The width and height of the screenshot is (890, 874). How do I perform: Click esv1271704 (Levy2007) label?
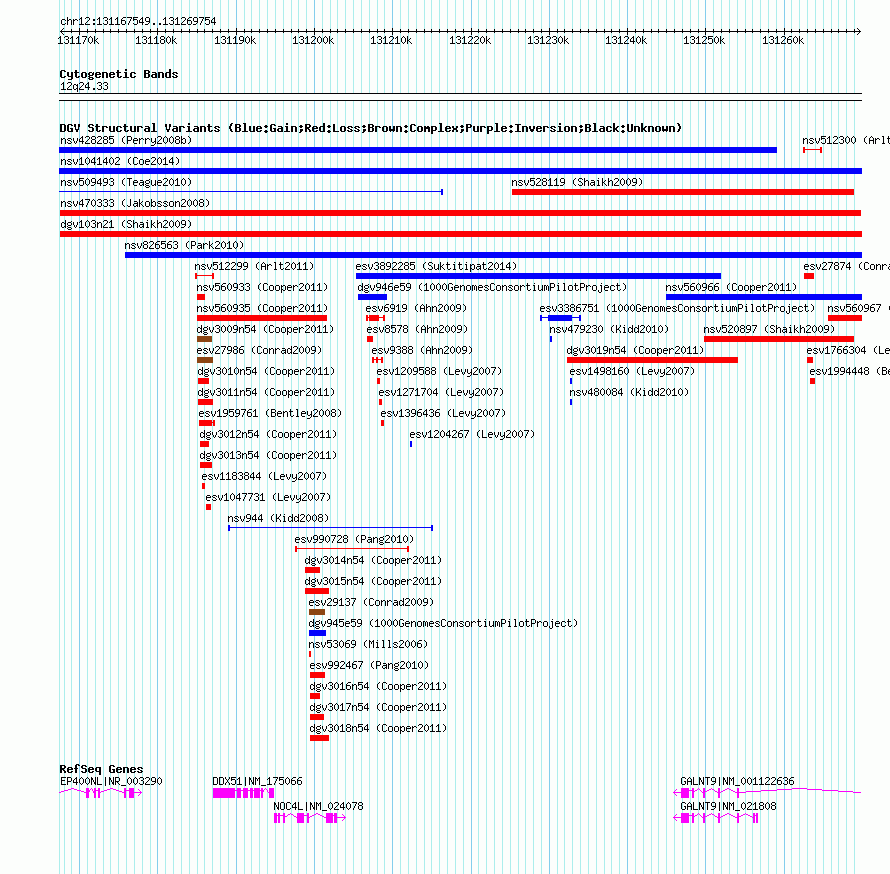[x=441, y=392]
